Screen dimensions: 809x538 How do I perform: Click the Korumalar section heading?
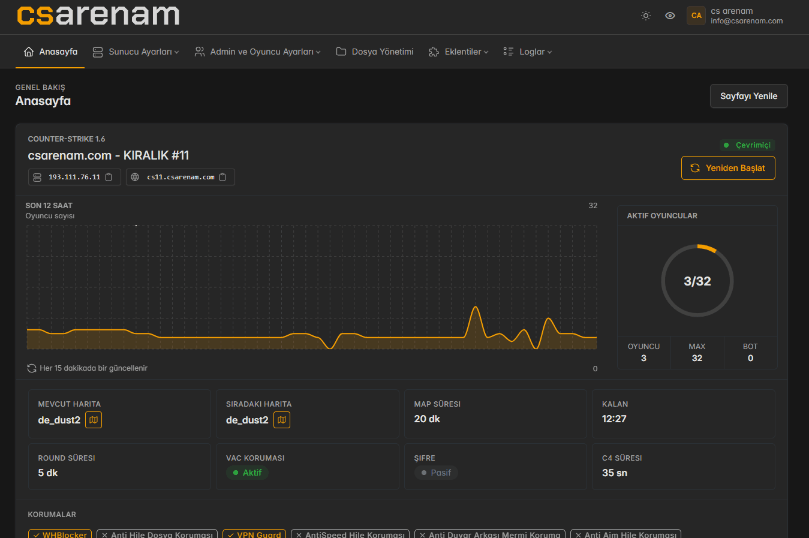pos(52,514)
